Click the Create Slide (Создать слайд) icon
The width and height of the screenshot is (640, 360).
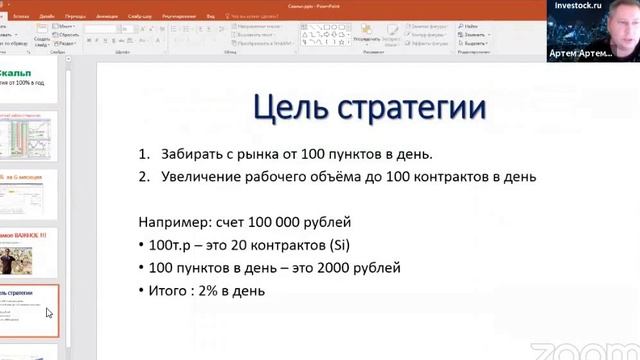42,29
